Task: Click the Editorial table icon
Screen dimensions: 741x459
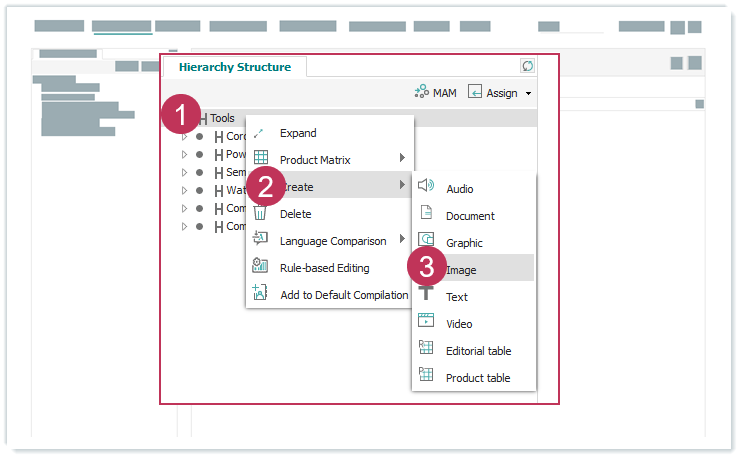Action: click(x=426, y=349)
